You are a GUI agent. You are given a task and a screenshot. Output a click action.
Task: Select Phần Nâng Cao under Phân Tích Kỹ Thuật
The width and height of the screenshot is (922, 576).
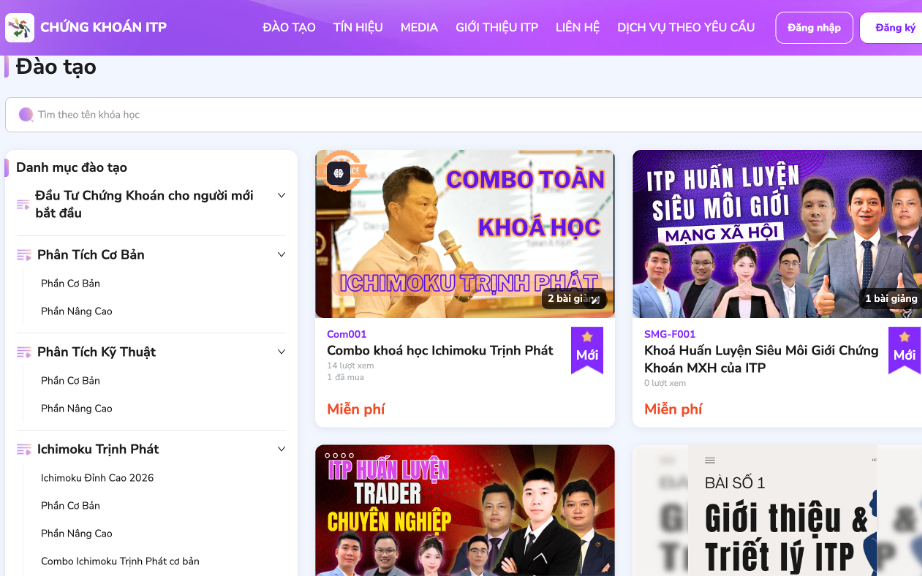76,408
